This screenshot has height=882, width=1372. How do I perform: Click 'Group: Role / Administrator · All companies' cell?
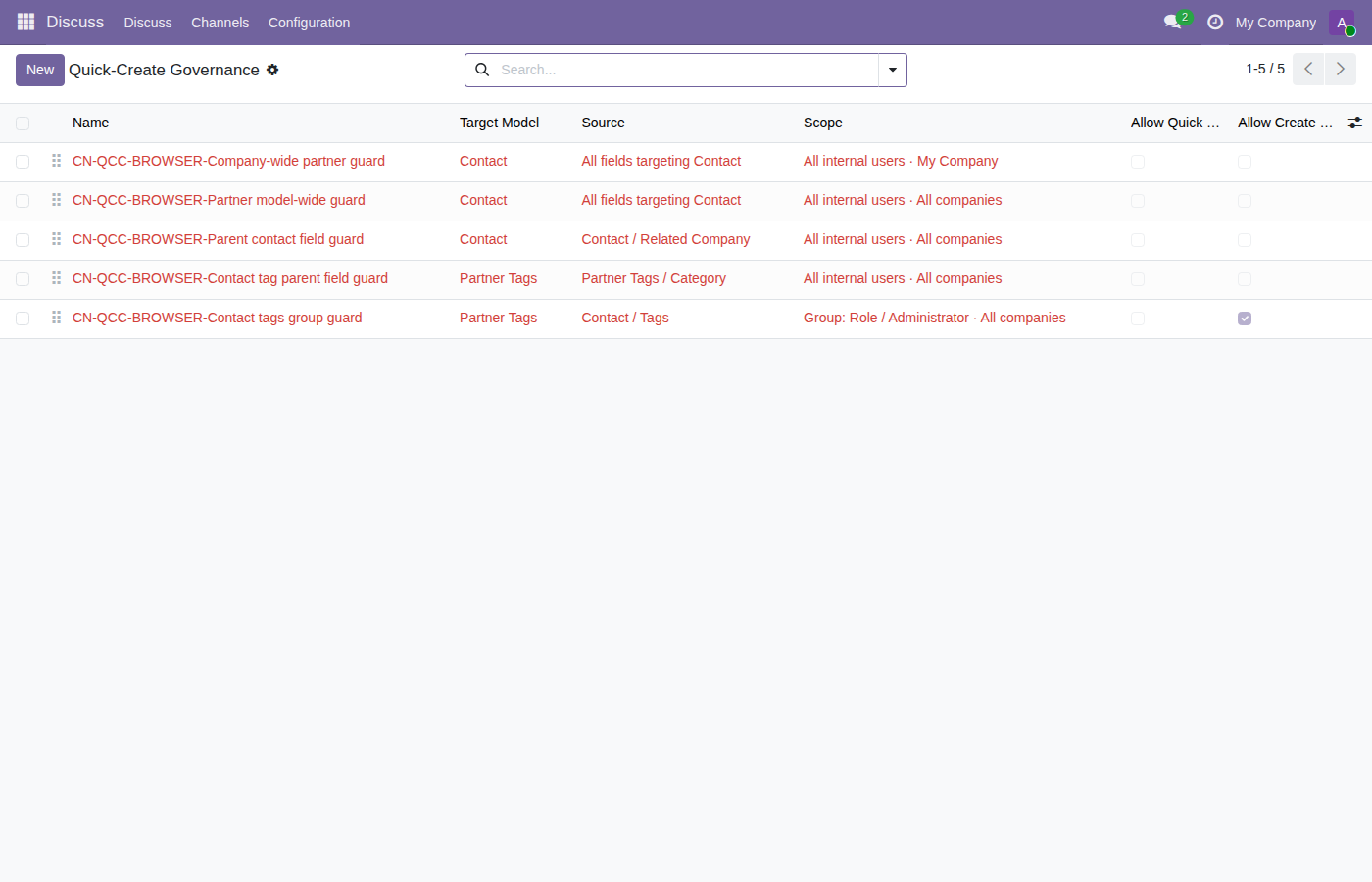pyautogui.click(x=935, y=318)
